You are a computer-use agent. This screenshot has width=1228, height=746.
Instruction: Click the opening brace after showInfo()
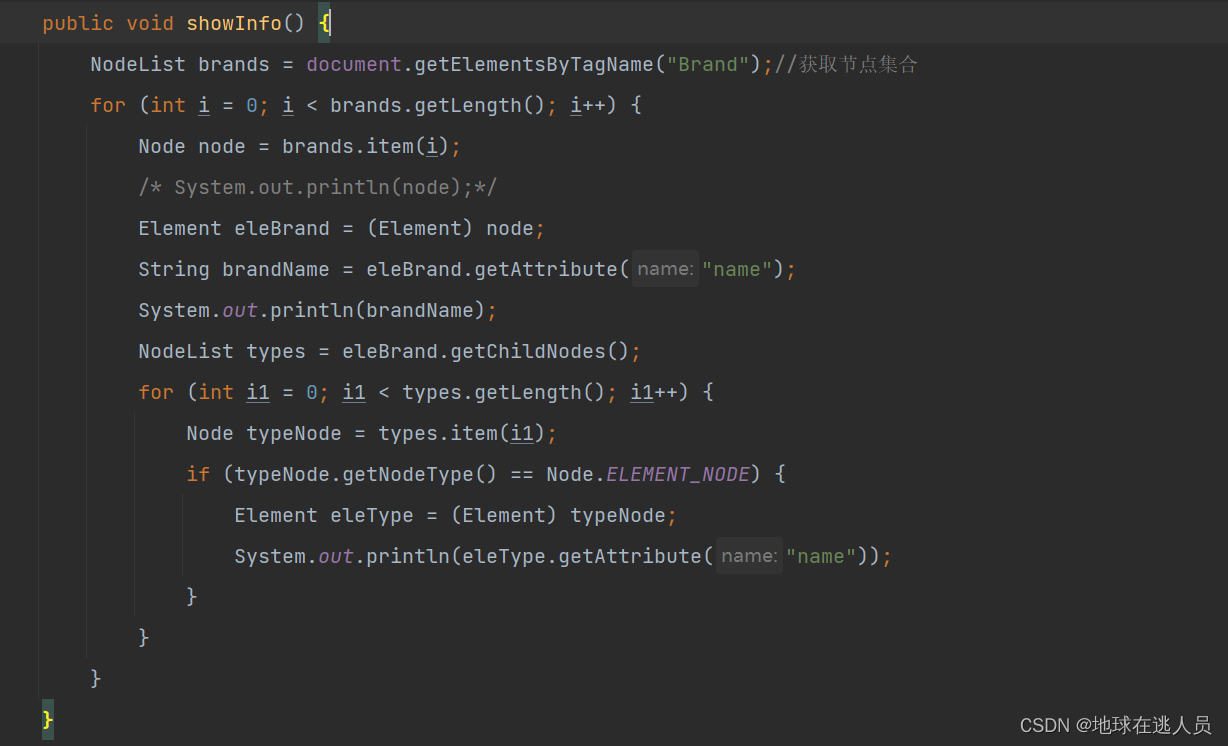click(324, 22)
